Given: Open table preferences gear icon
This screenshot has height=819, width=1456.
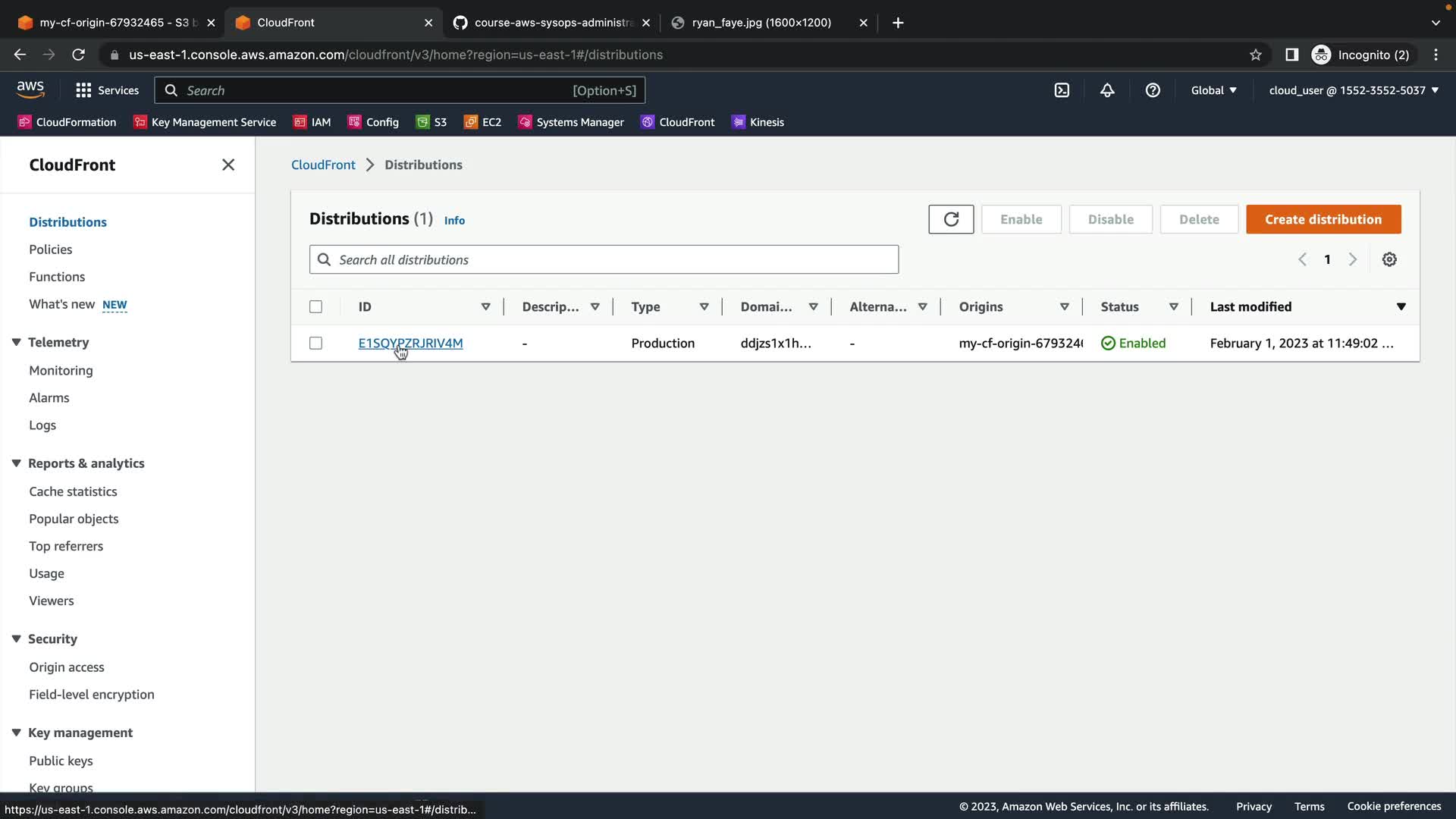Looking at the screenshot, I should pos(1389,259).
